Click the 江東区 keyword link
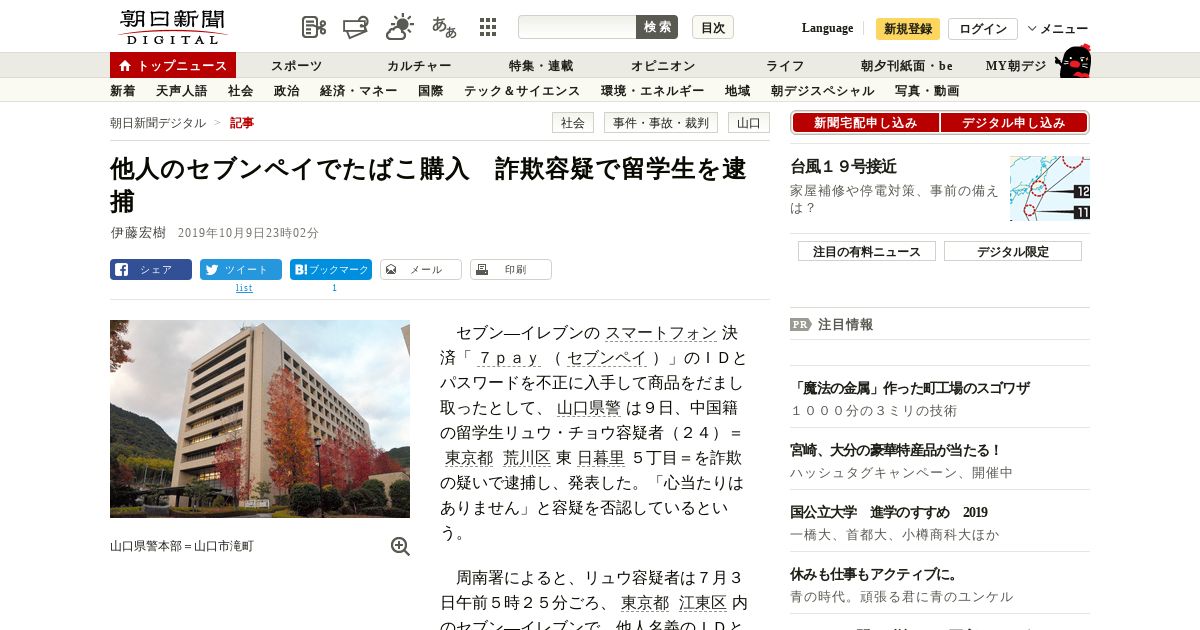This screenshot has height=630, width=1200. pyautogui.click(x=703, y=603)
